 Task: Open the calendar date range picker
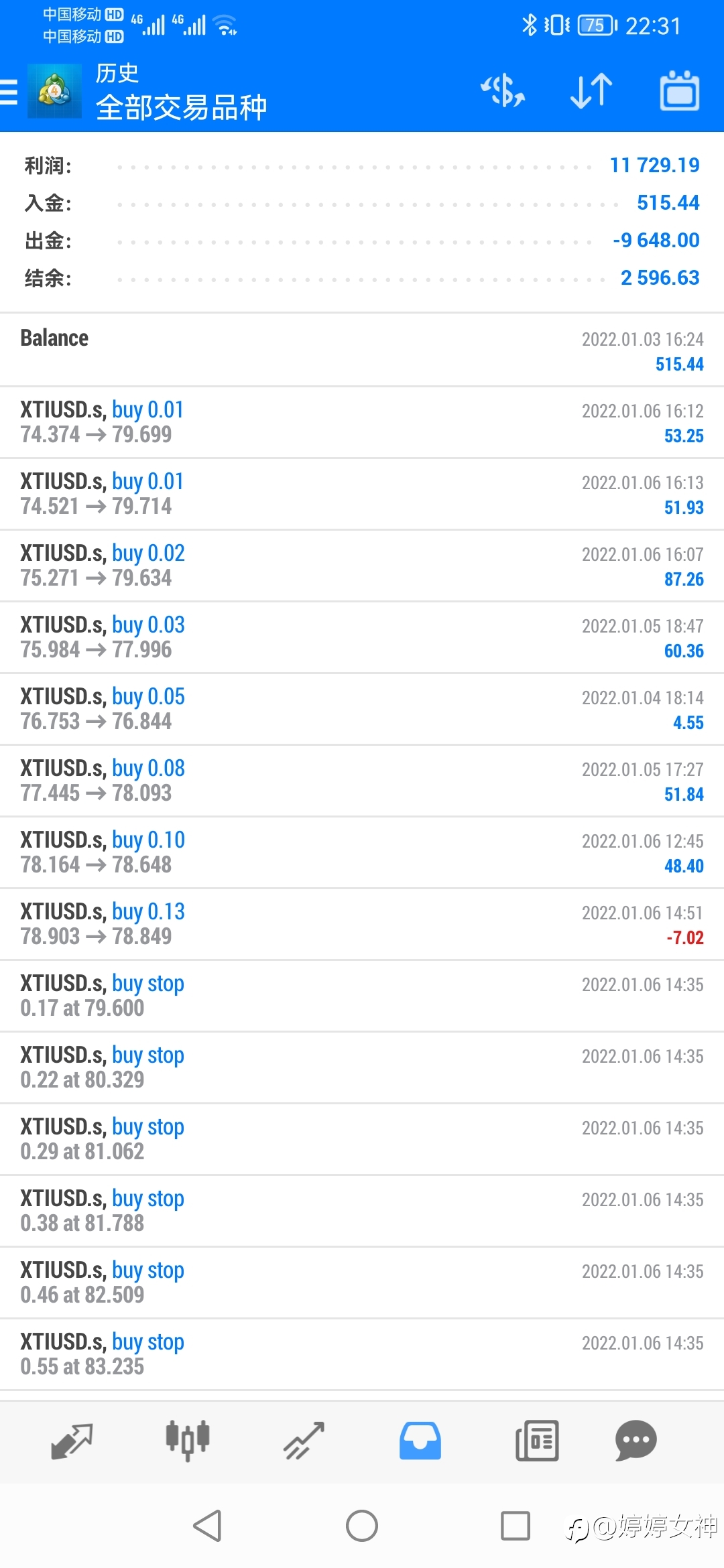[x=680, y=91]
